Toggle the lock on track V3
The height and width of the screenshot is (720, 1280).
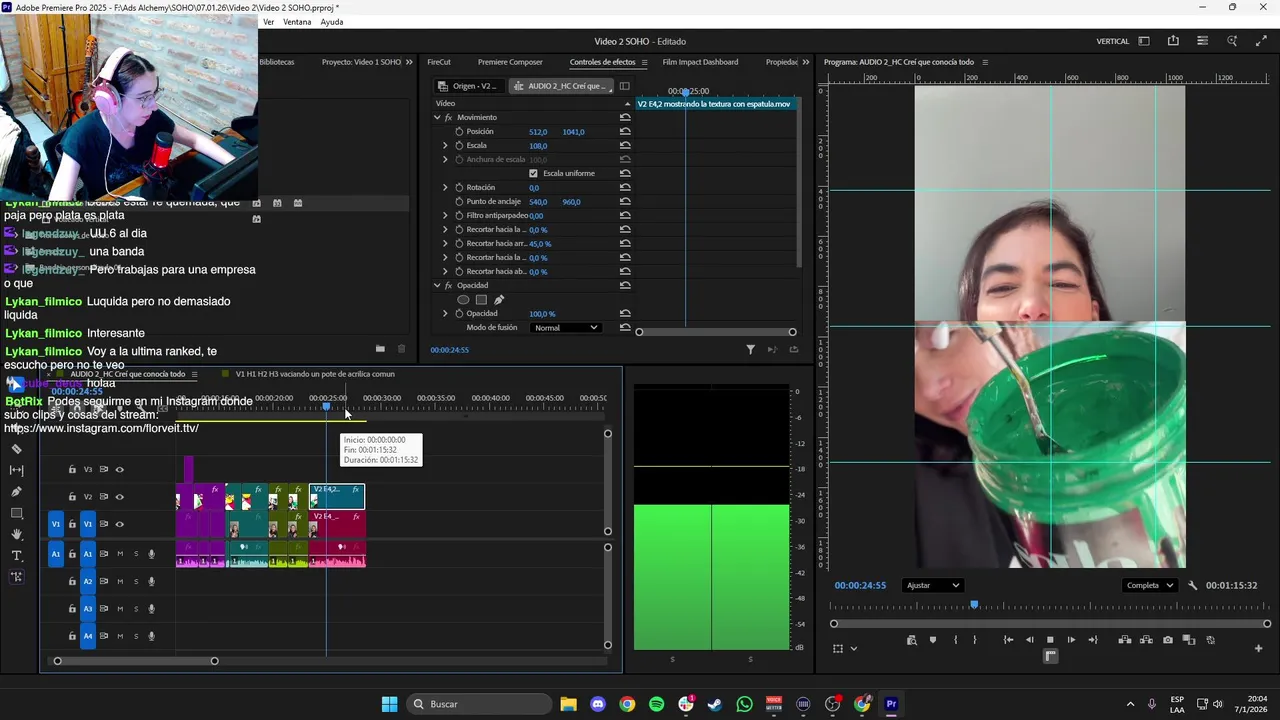pyautogui.click(x=72, y=469)
